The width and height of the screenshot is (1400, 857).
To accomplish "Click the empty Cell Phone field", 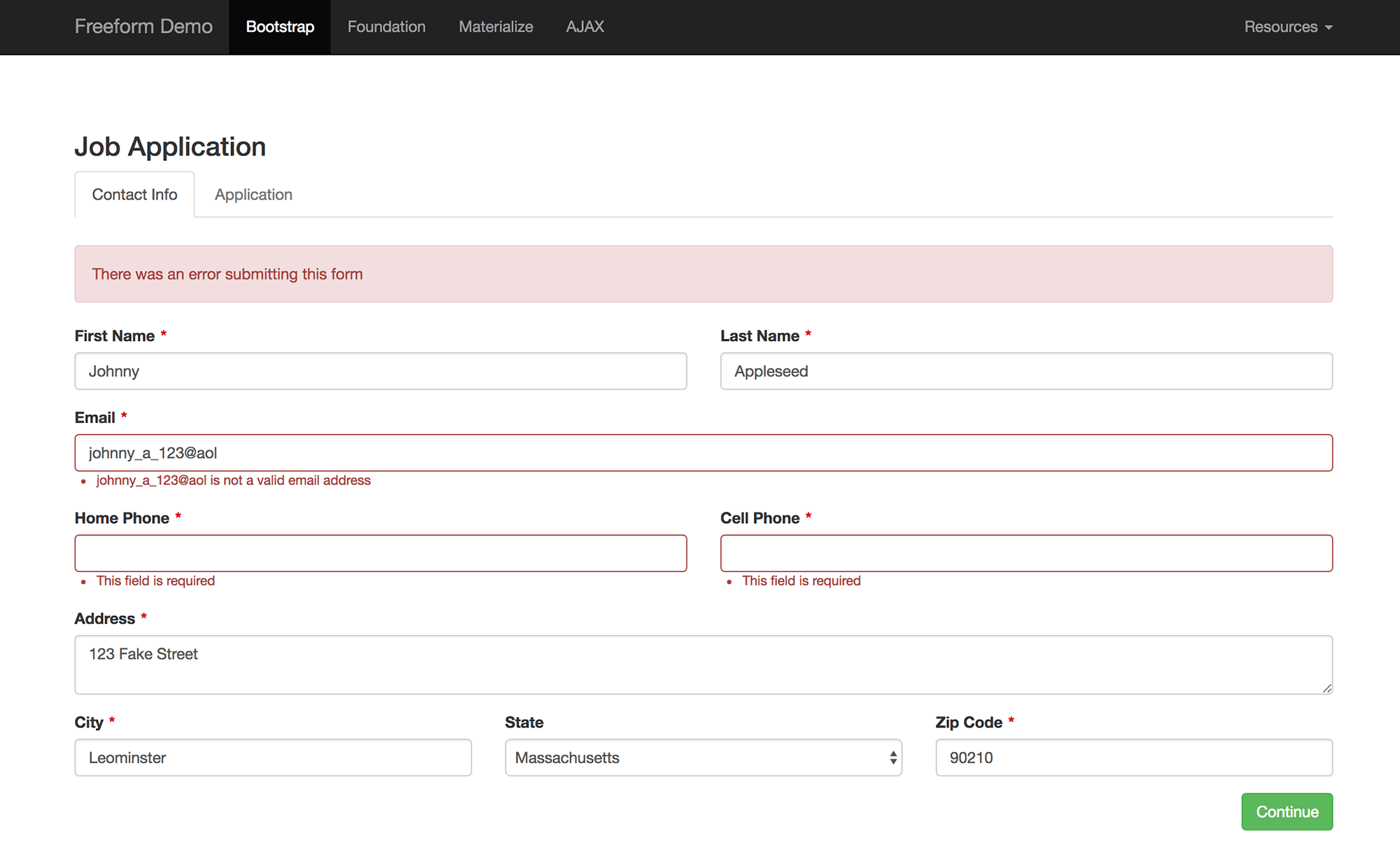I will [1026, 553].
